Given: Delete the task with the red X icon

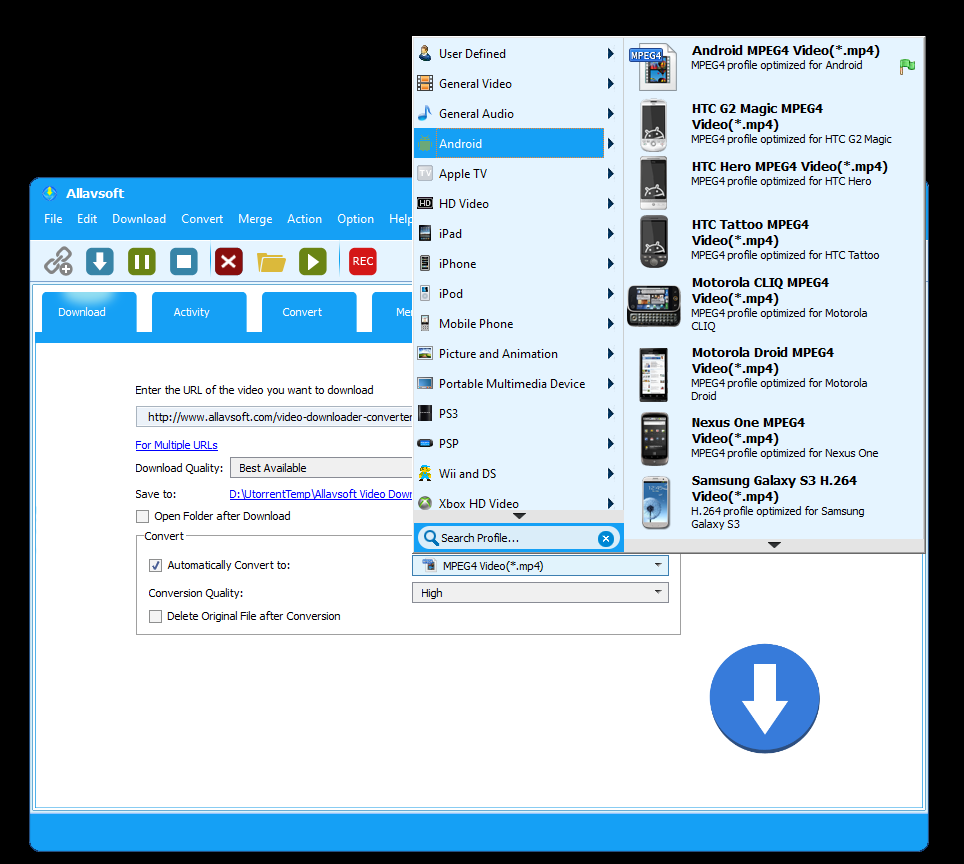Looking at the screenshot, I should [x=229, y=261].
